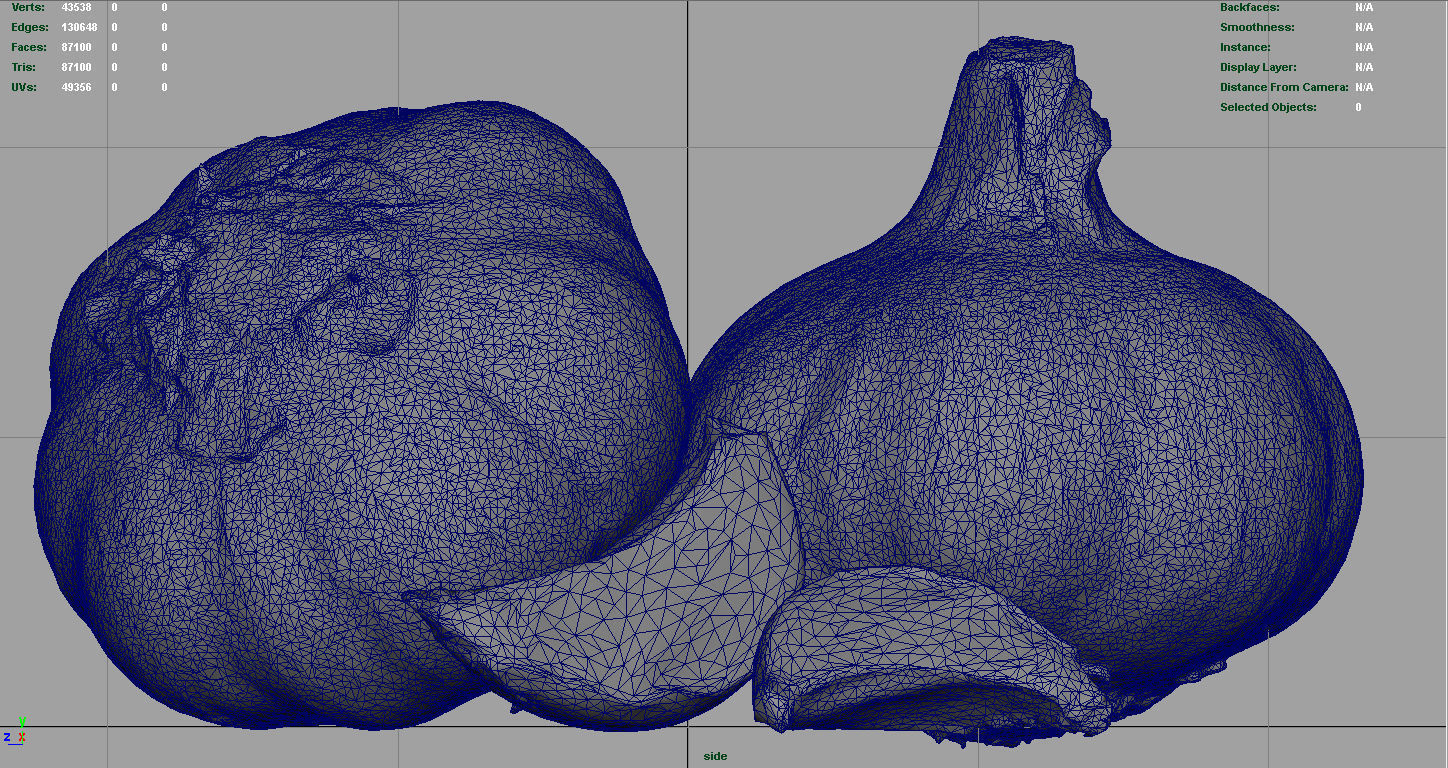Click the 'Backfaces:' label
This screenshot has height=768, width=1448.
[1249, 7]
